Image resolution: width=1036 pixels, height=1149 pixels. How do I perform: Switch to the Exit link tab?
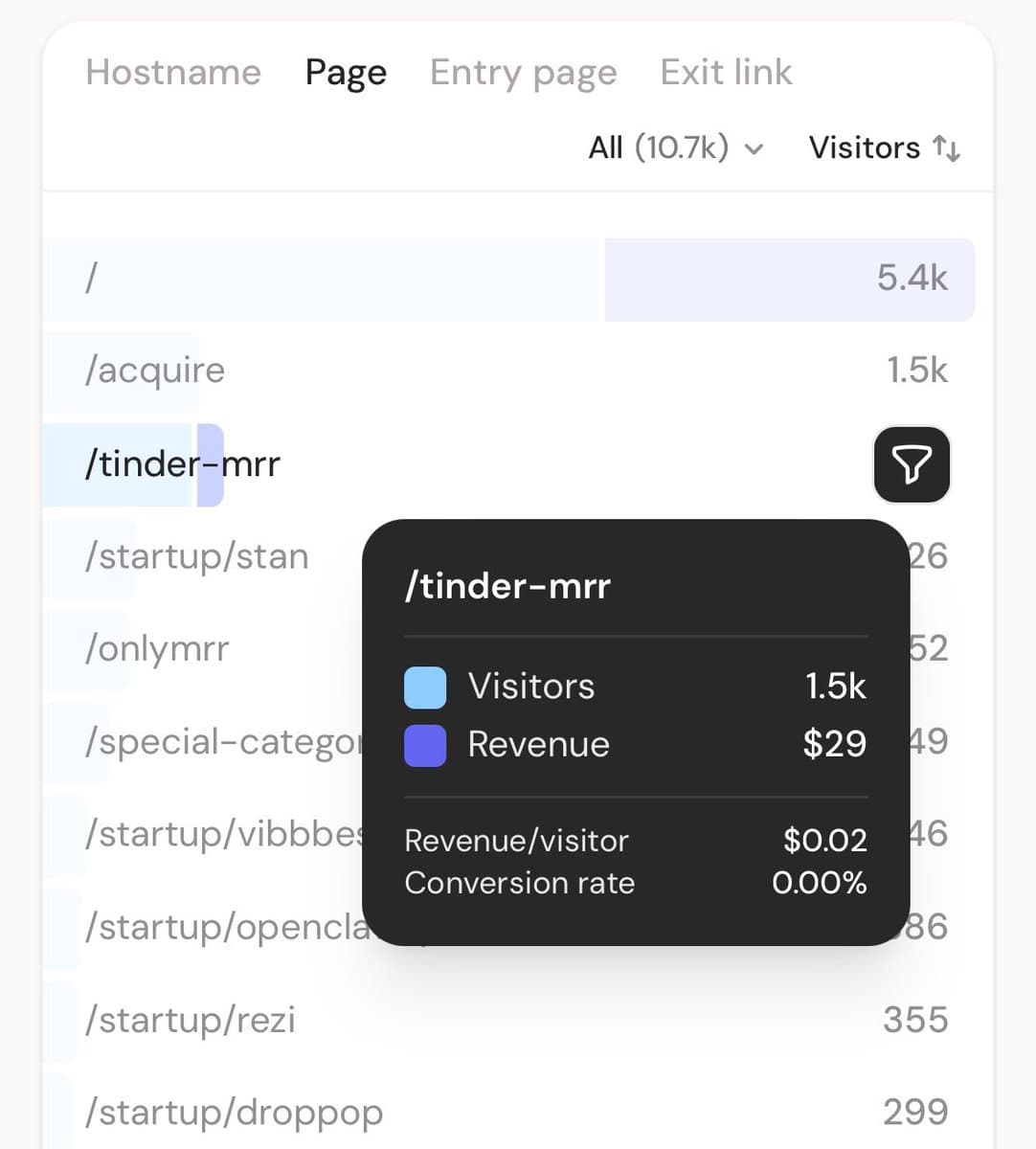coord(726,72)
